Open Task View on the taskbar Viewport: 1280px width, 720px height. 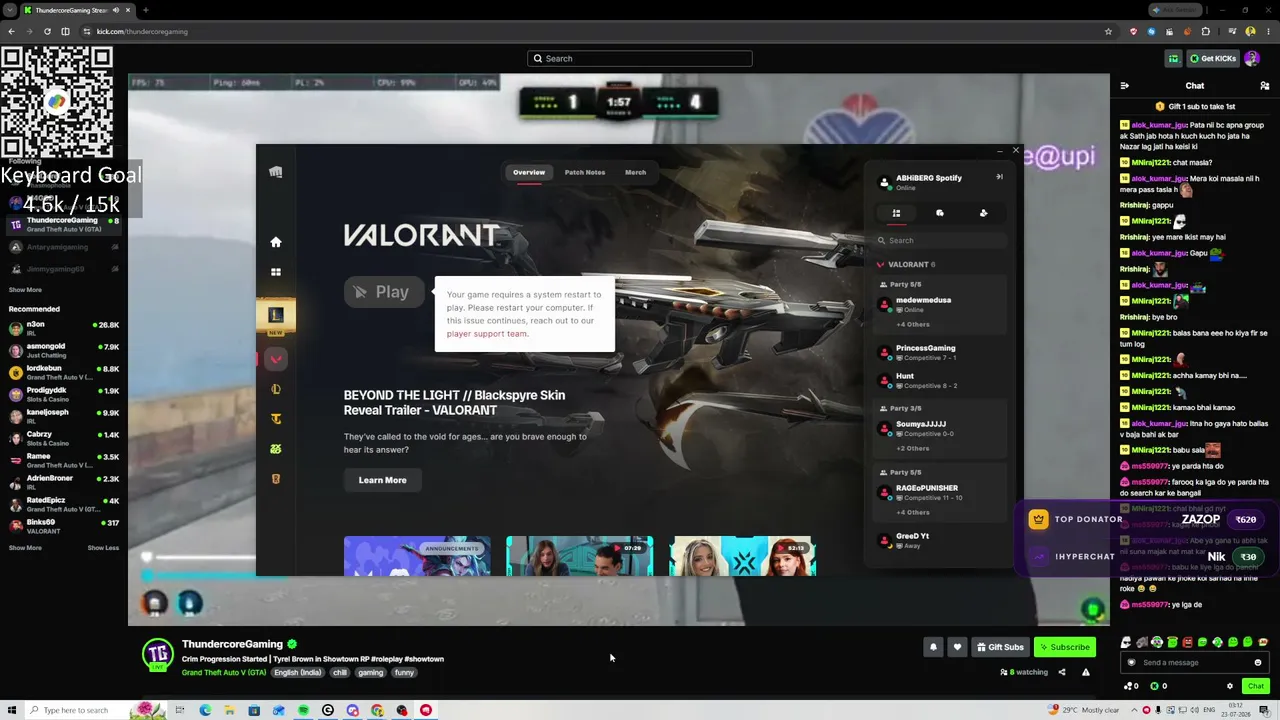[x=180, y=710]
